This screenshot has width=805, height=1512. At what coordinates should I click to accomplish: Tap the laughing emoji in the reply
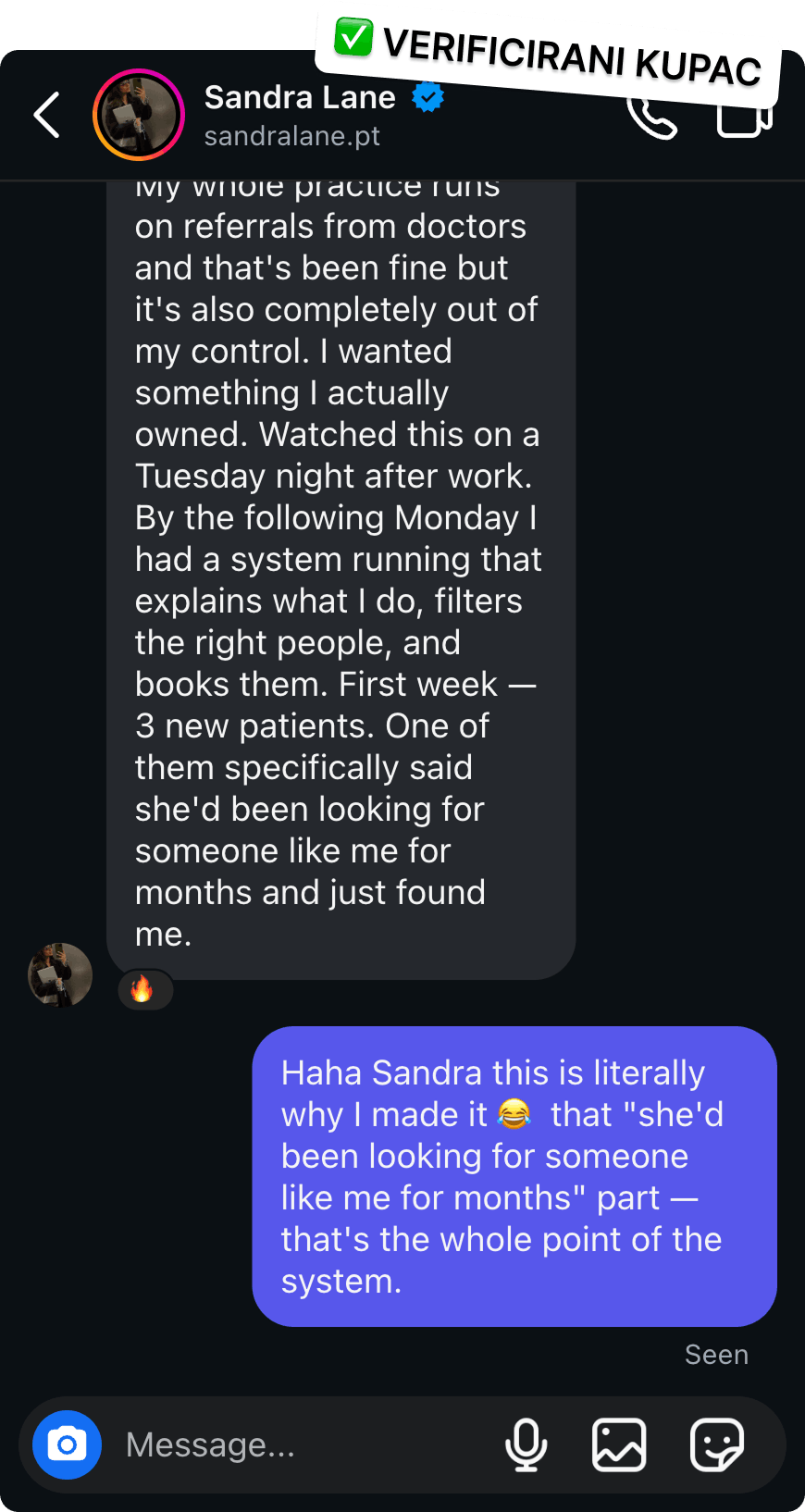tap(514, 1114)
